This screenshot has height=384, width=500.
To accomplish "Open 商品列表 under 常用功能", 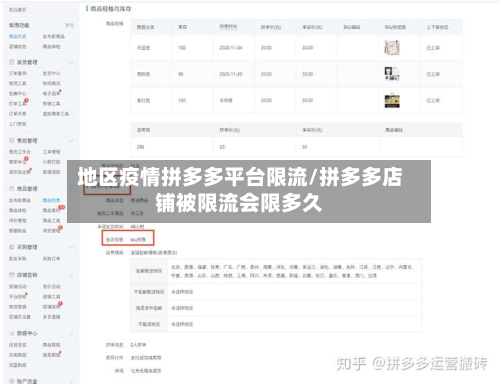I will pos(17,36).
